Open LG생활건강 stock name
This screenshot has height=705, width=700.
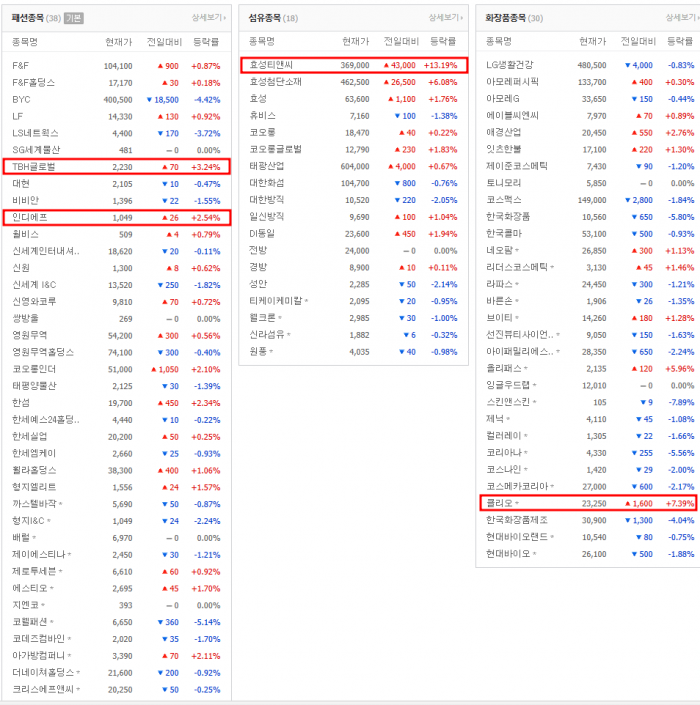pyautogui.click(x=510, y=65)
